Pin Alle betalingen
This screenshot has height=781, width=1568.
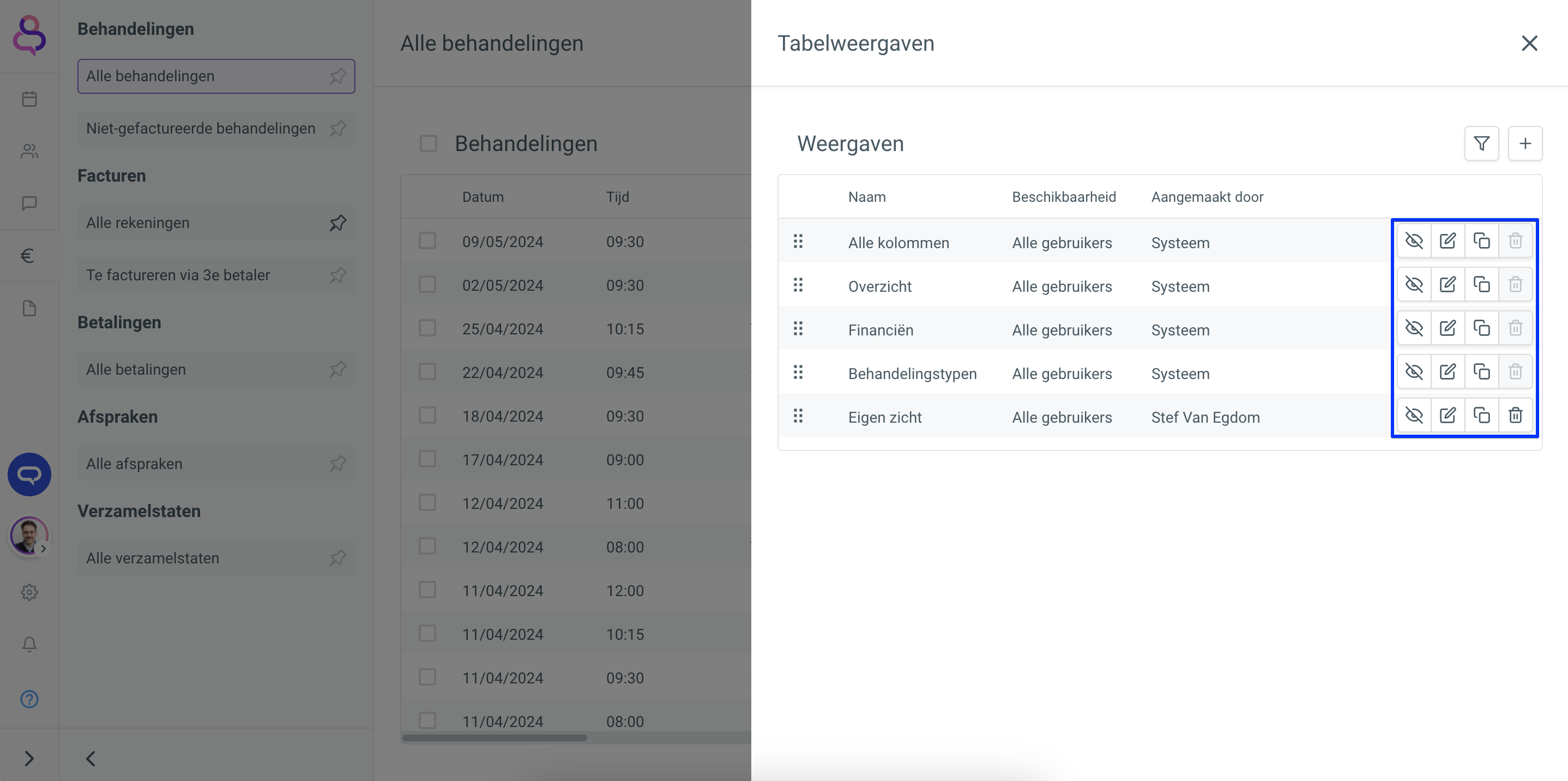(338, 369)
